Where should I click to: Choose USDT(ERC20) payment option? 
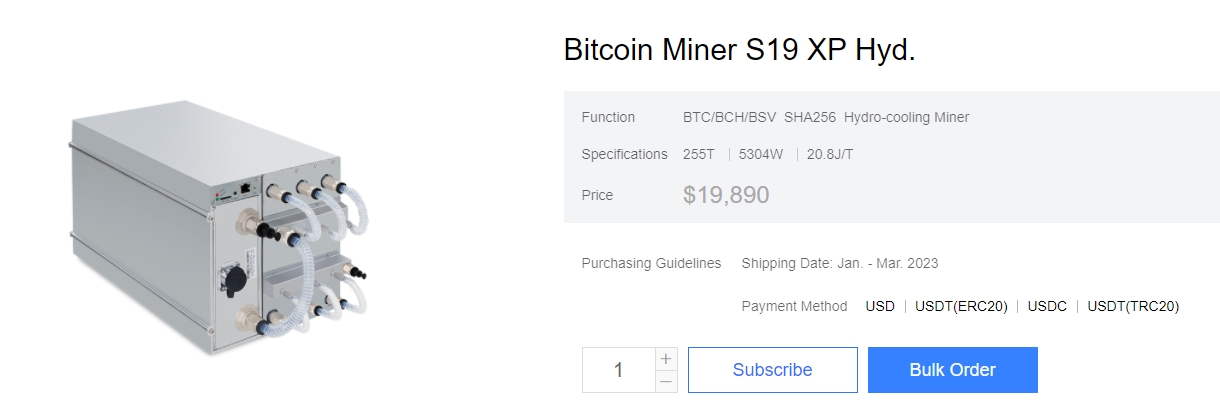coord(961,306)
